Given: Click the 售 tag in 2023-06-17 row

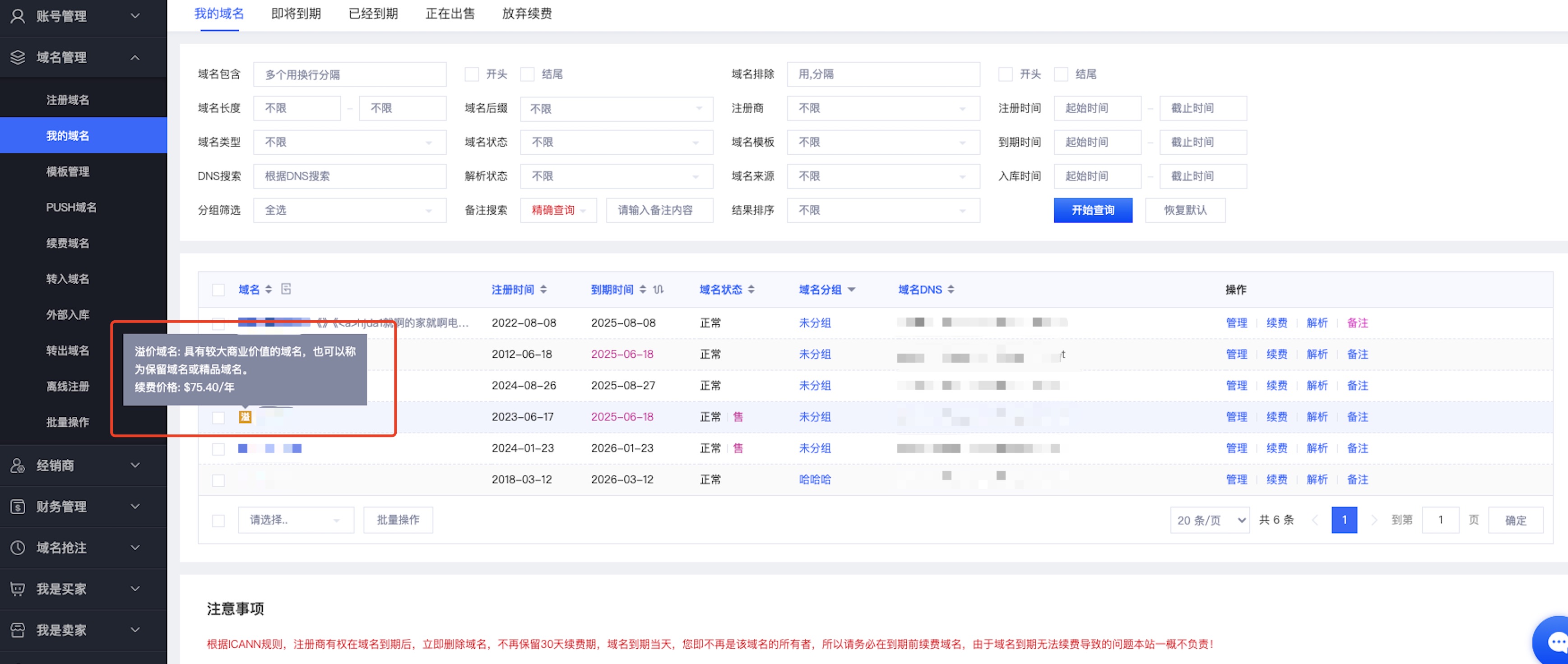Looking at the screenshot, I should pos(738,417).
